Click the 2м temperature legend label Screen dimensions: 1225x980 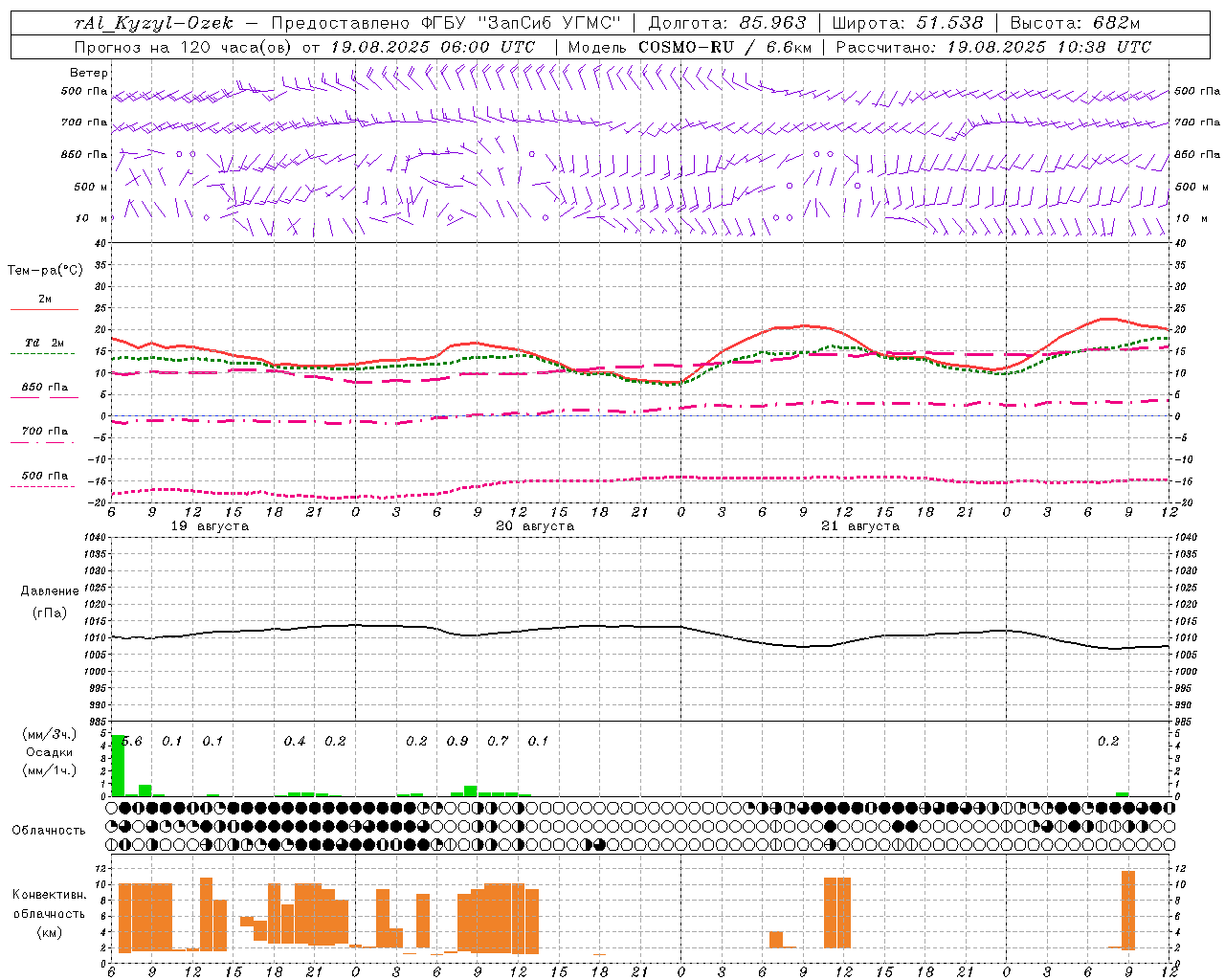45,299
